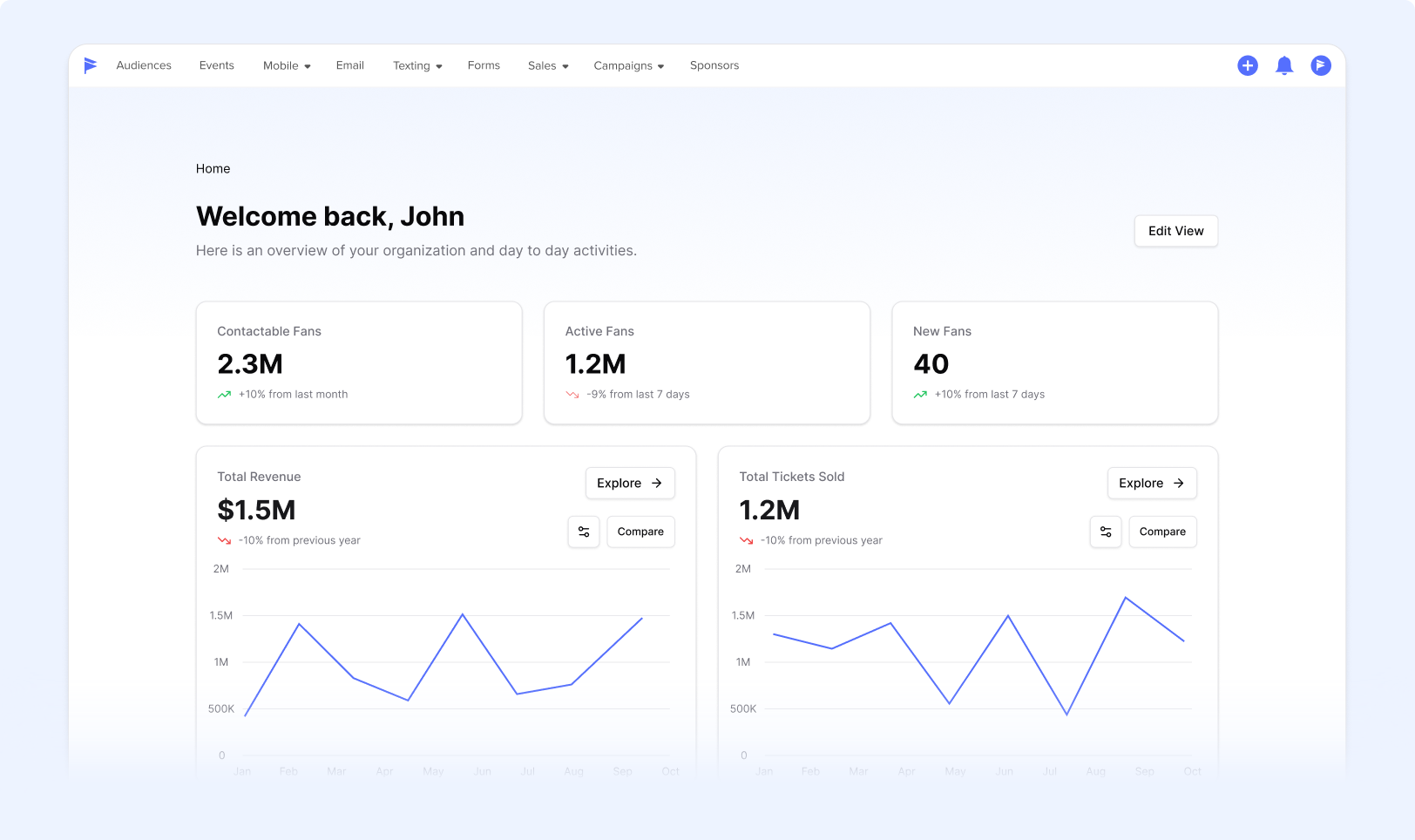The image size is (1415, 840).
Task: Click the green trend arrow in Contactable Fans
Action: point(224,395)
